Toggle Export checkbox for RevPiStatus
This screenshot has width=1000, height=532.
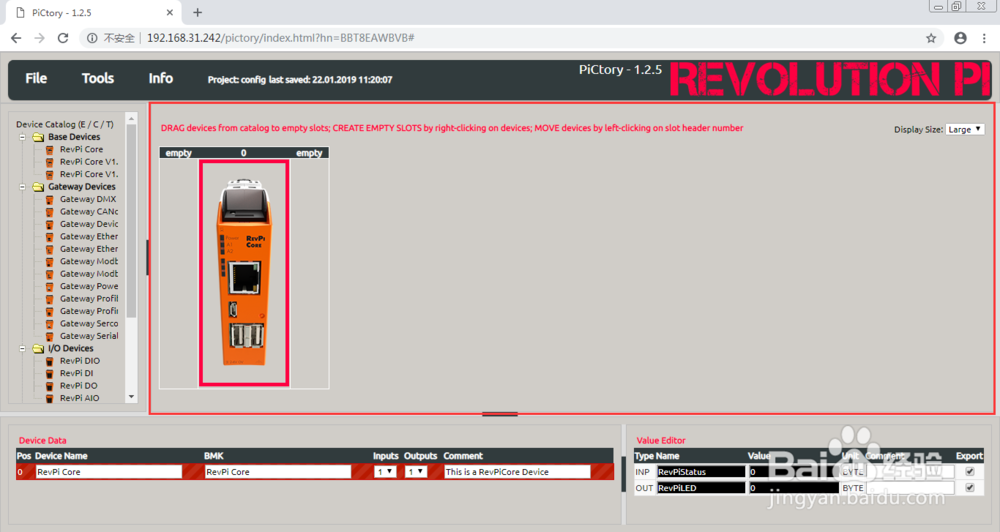tap(970, 471)
